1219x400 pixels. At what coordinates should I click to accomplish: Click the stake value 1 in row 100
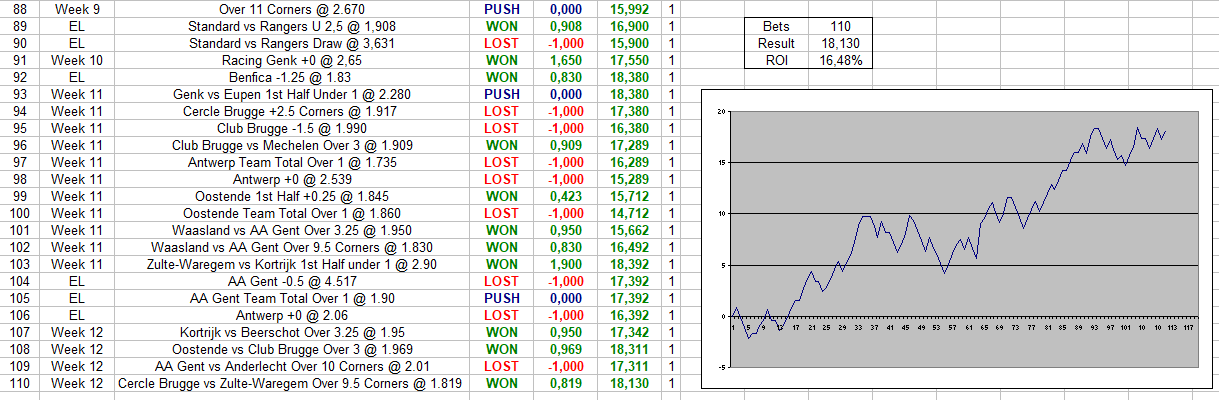click(x=671, y=213)
